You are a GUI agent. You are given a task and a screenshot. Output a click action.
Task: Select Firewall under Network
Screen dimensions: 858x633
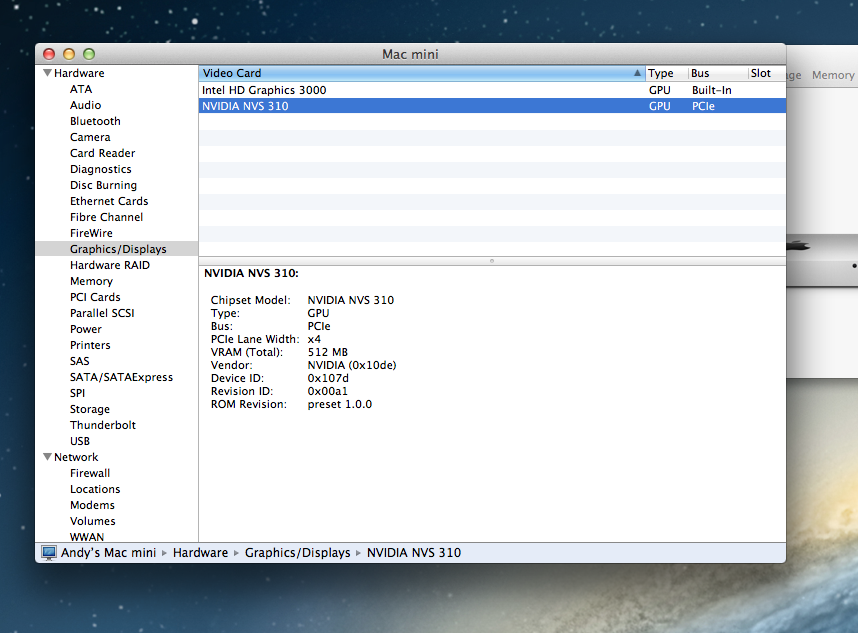(x=90, y=473)
